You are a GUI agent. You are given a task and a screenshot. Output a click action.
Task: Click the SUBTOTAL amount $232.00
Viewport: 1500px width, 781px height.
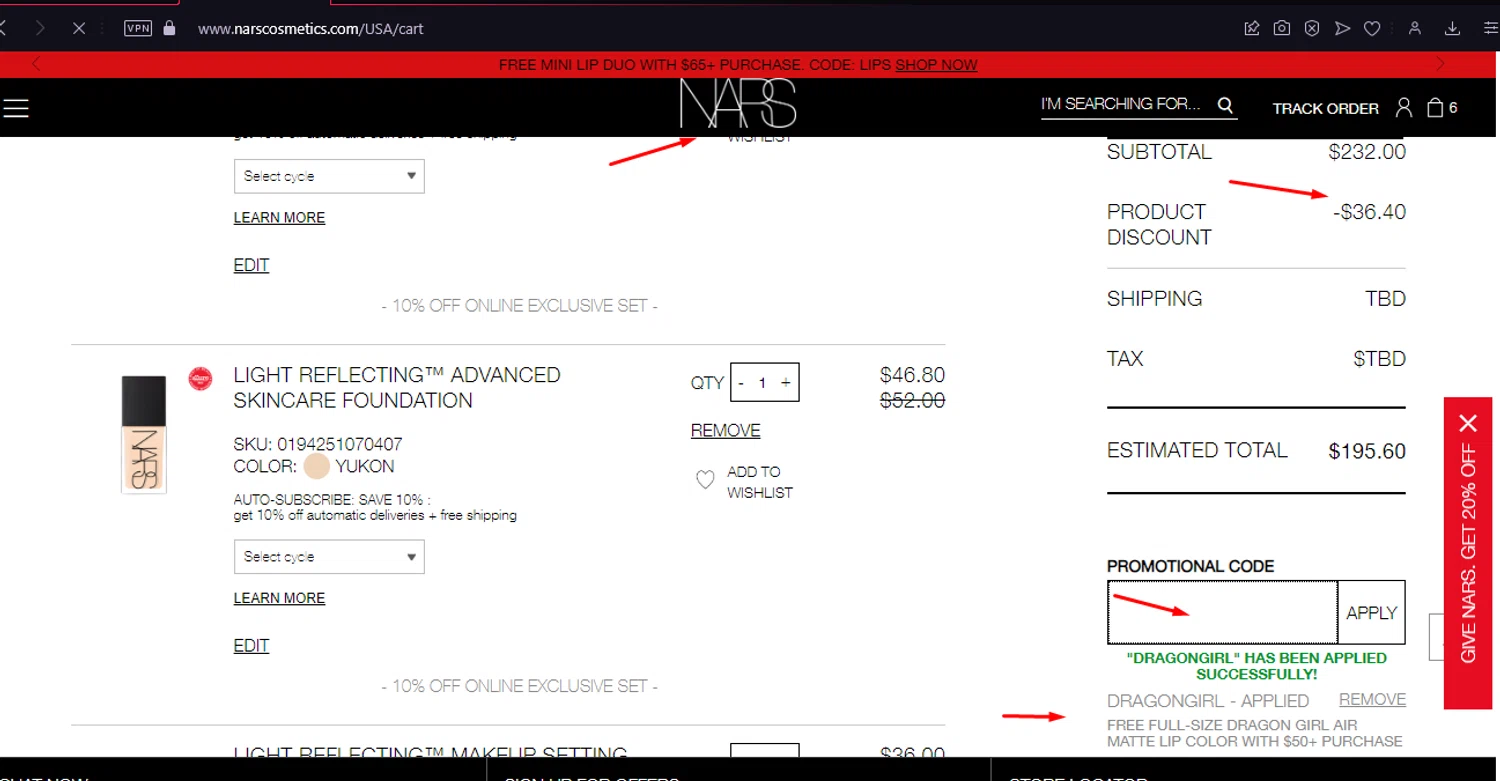(x=1367, y=152)
